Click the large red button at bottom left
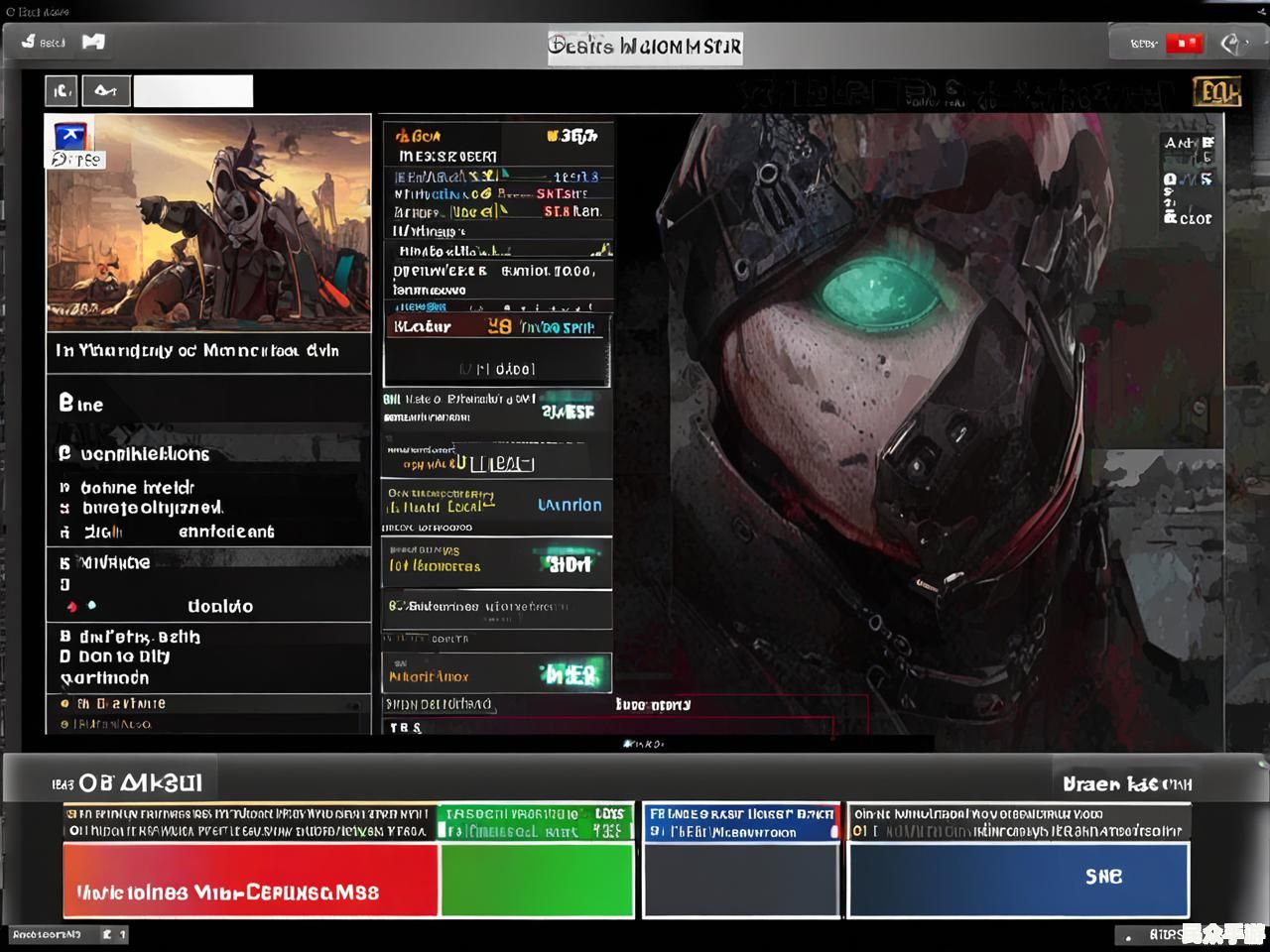The height and width of the screenshot is (952, 1270). click(250, 881)
